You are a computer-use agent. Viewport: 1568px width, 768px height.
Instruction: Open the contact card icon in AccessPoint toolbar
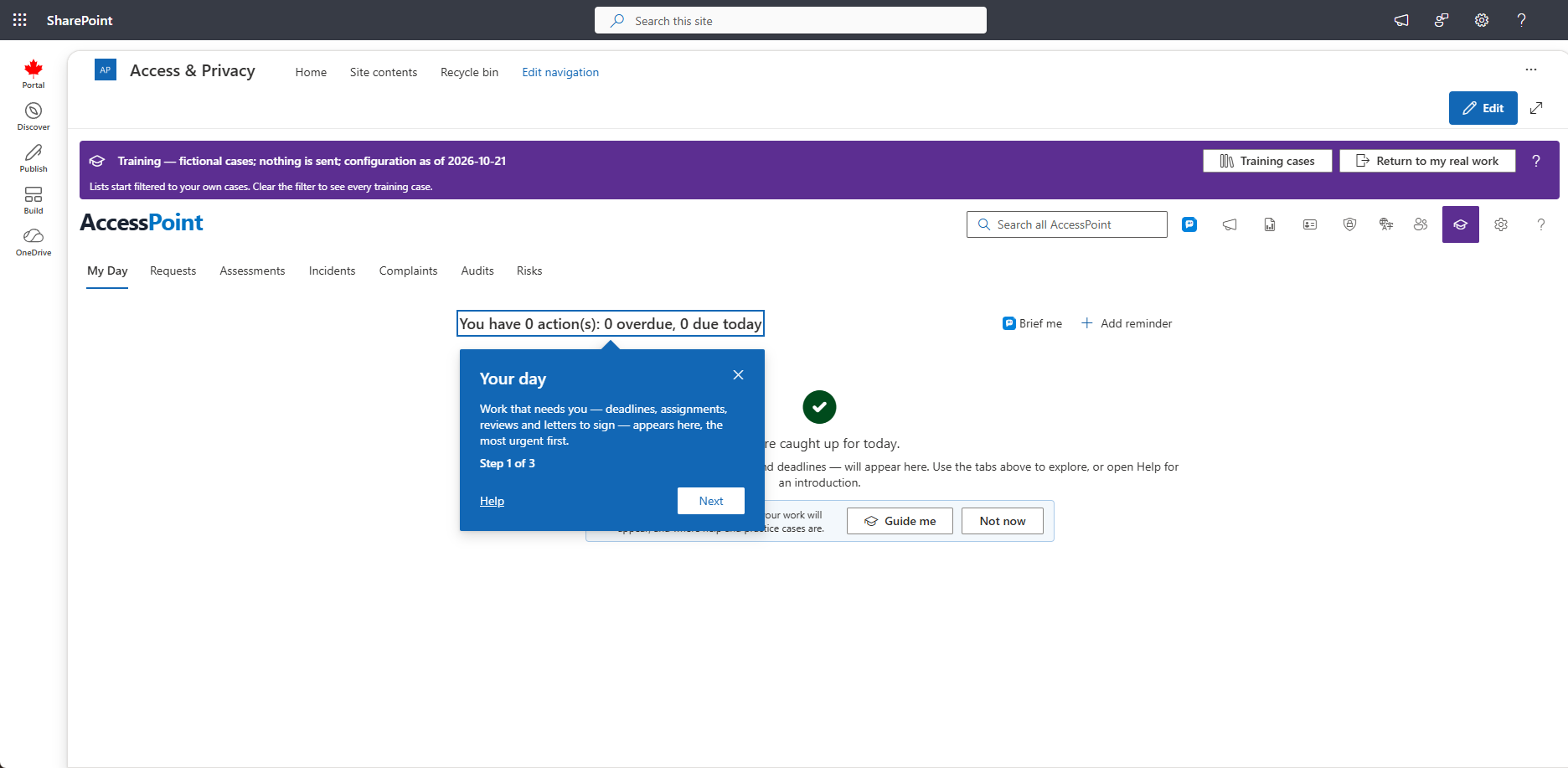(1310, 224)
